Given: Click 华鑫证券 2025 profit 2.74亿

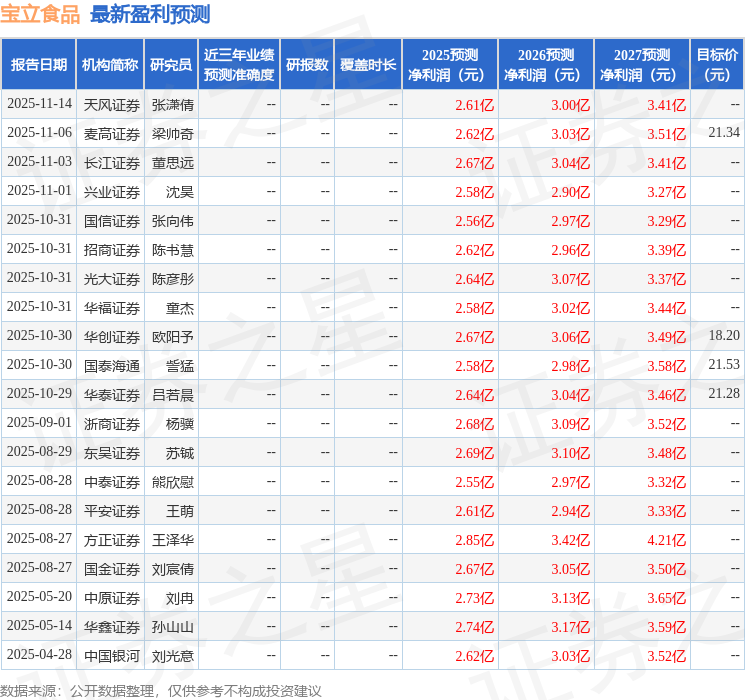Looking at the screenshot, I should click(x=475, y=627).
